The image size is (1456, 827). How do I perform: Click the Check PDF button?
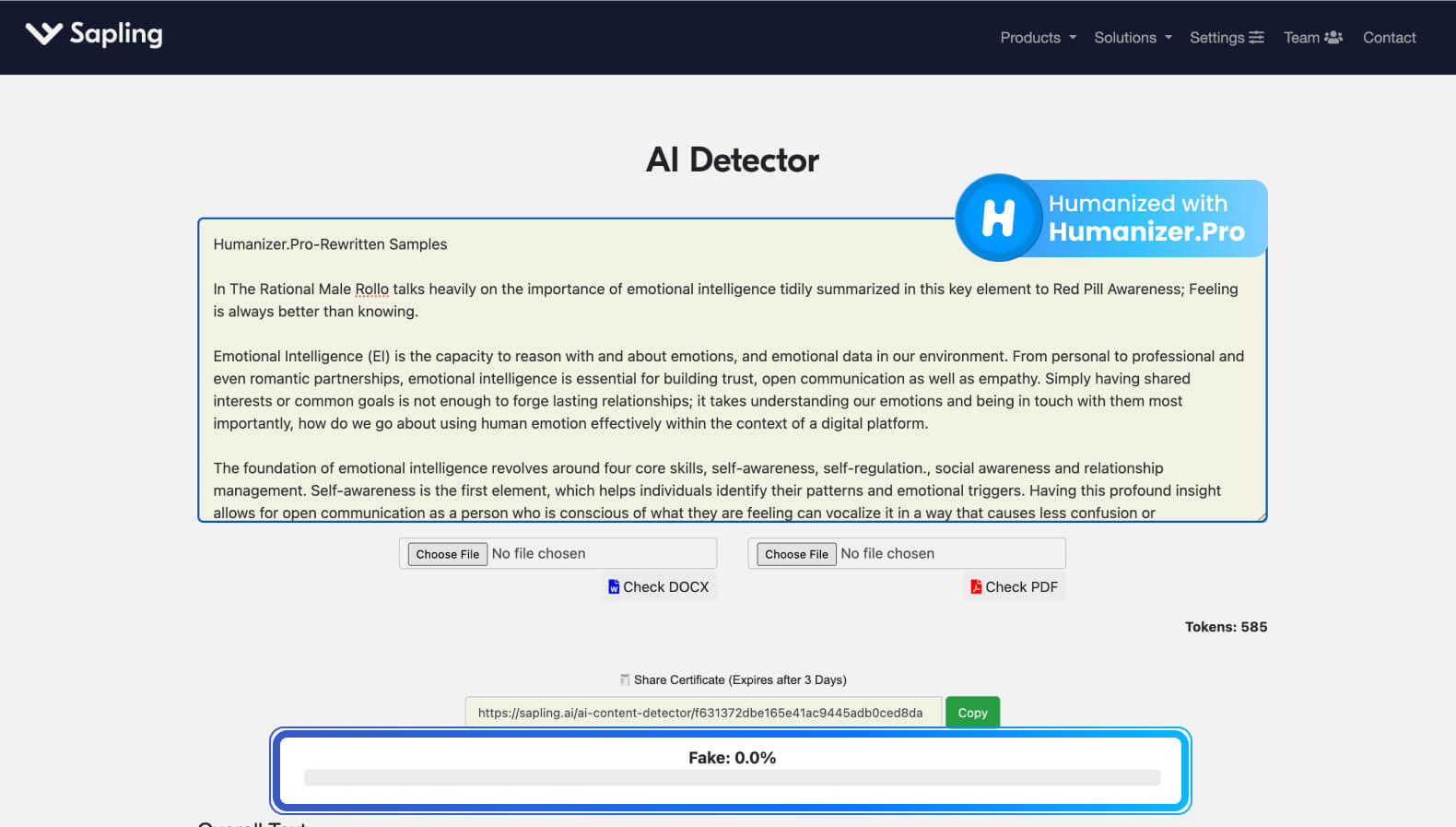click(x=1014, y=587)
